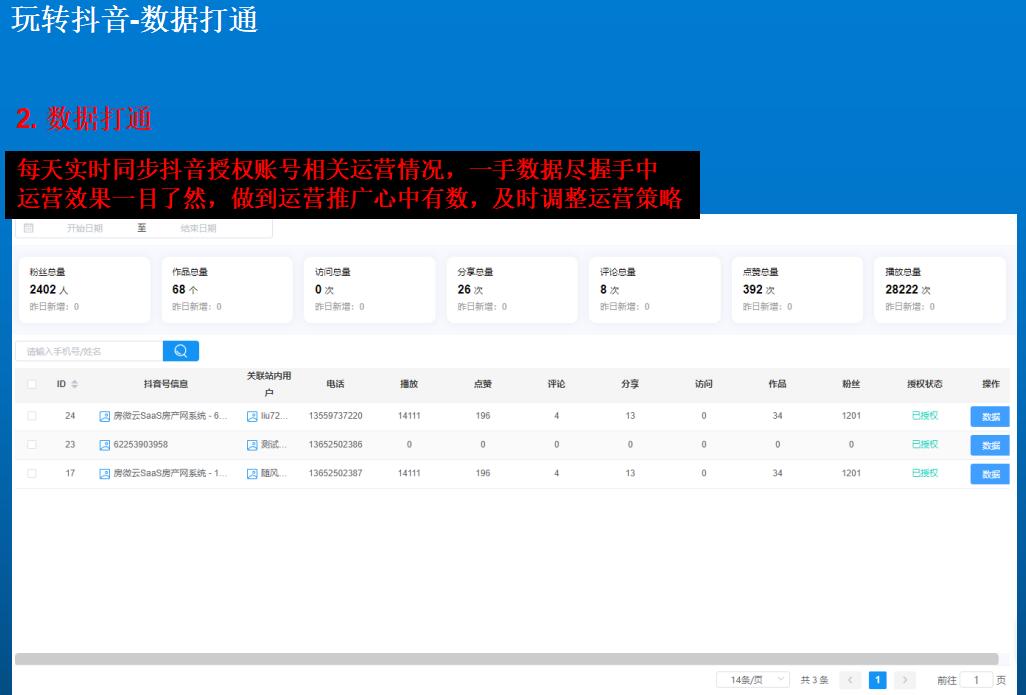Image resolution: width=1026 pixels, height=695 pixels.
Task: Click 数据 button for row ID 24
Action: (990, 417)
